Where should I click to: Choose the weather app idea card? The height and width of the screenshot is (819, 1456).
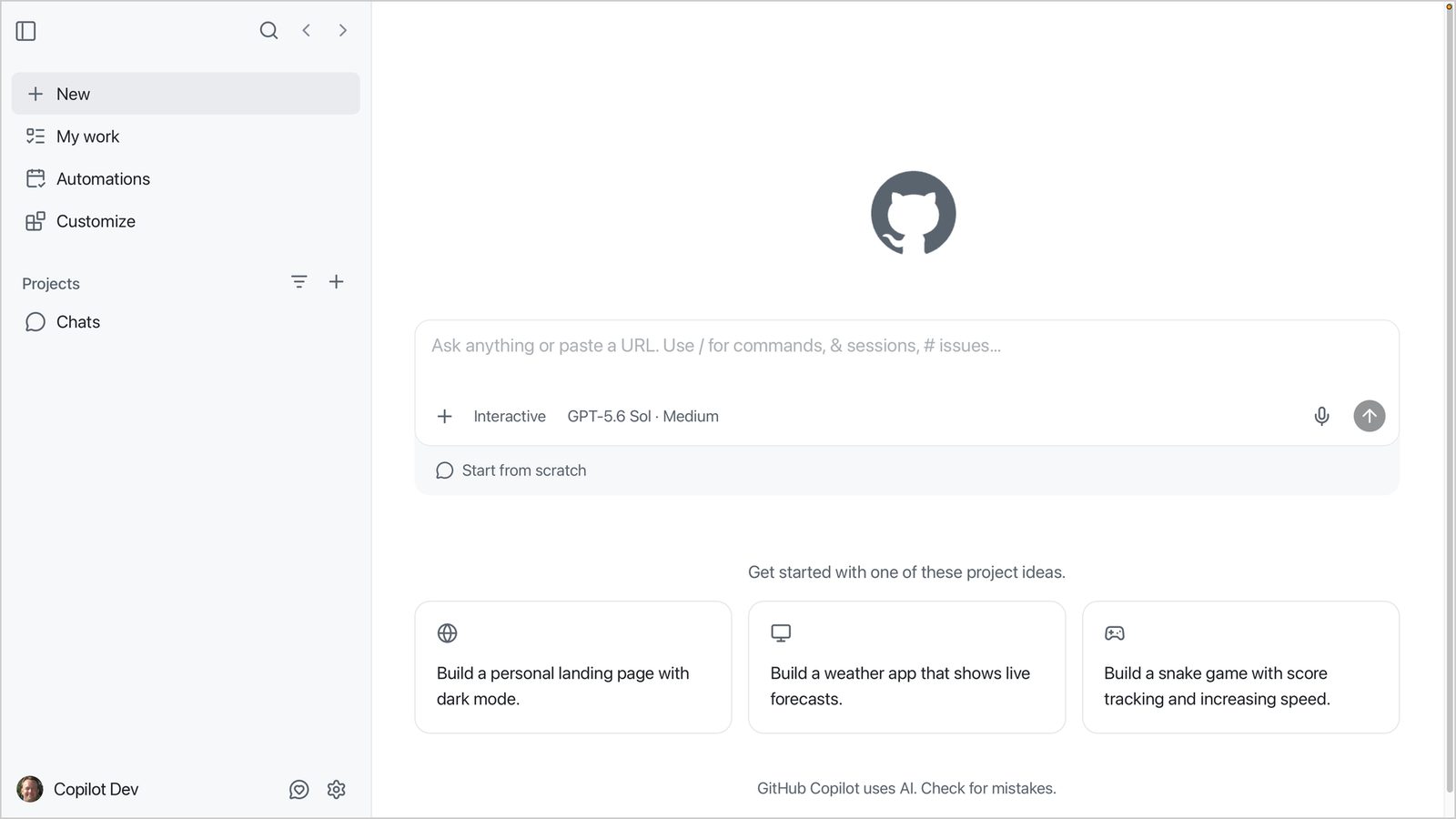tap(906, 667)
